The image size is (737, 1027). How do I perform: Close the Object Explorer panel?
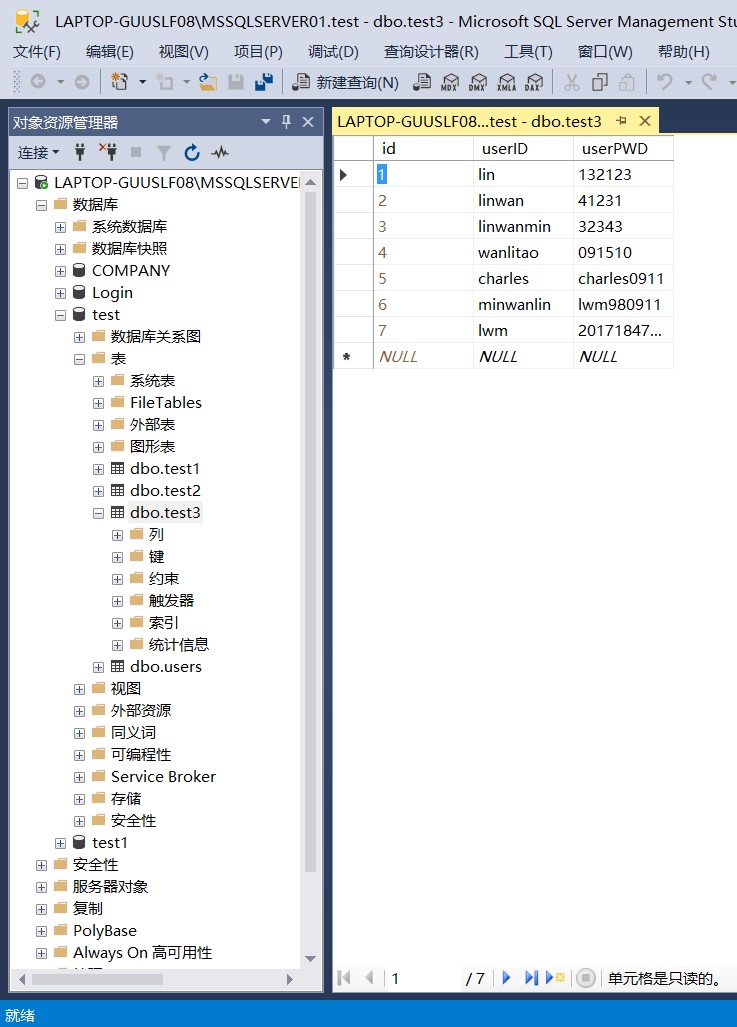308,122
